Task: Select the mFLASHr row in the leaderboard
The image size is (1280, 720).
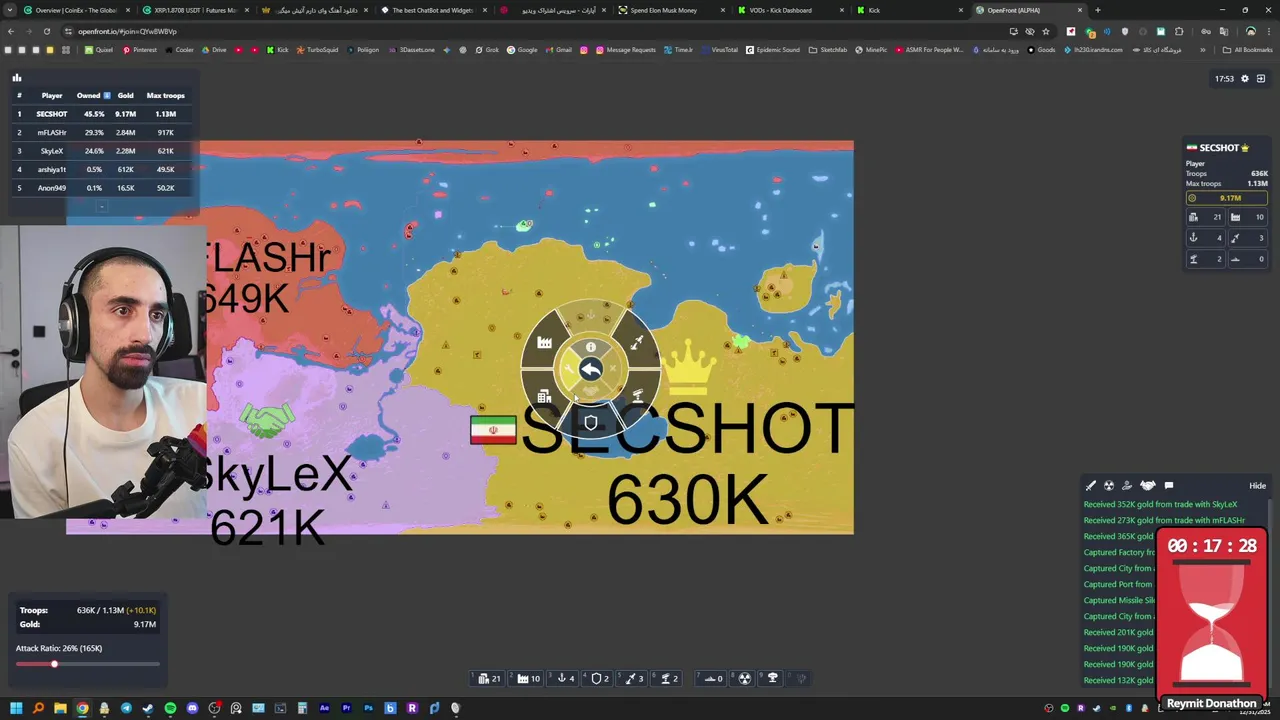Action: point(101,132)
